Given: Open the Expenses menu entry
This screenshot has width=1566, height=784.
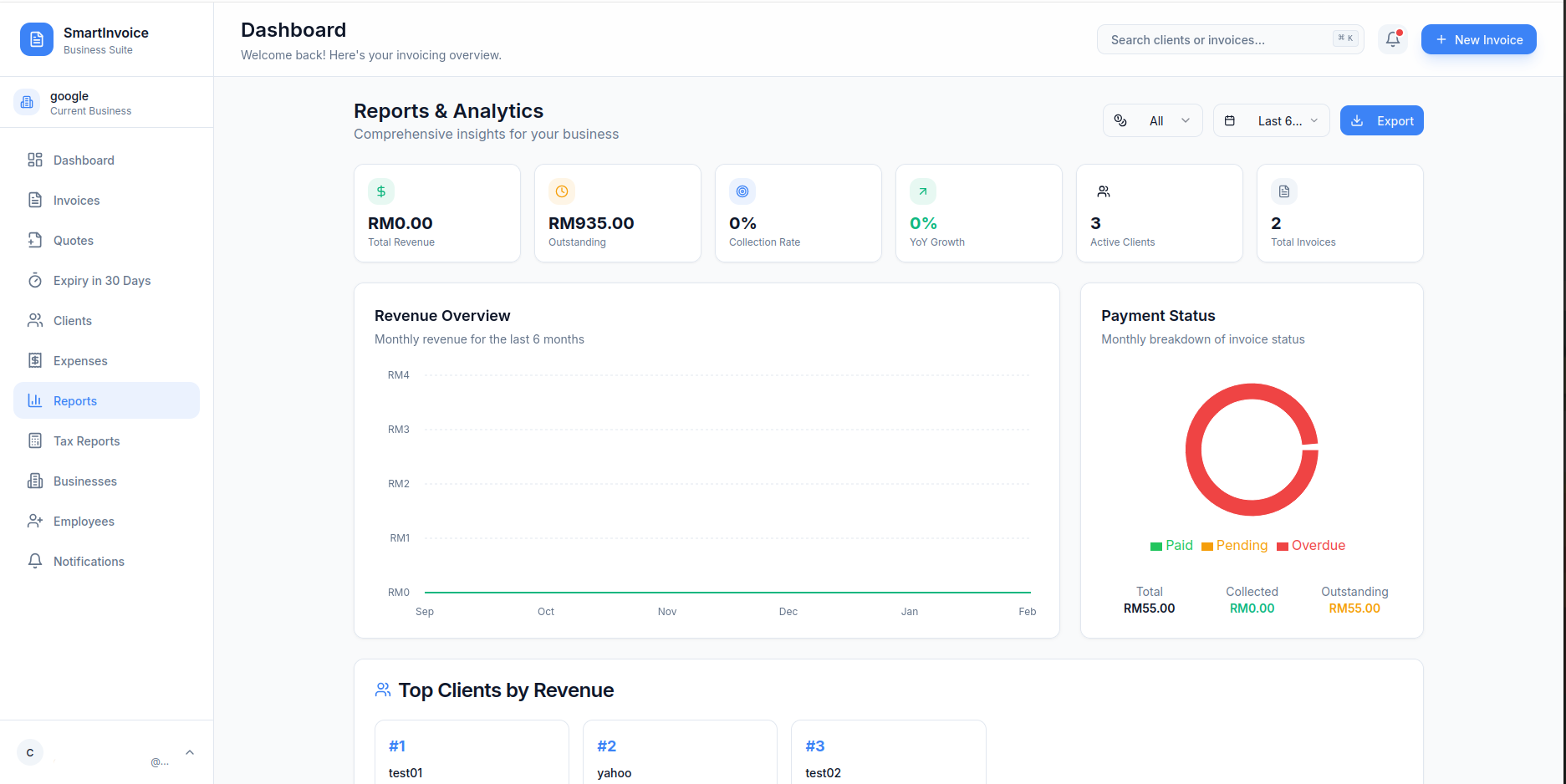Looking at the screenshot, I should coord(106,360).
